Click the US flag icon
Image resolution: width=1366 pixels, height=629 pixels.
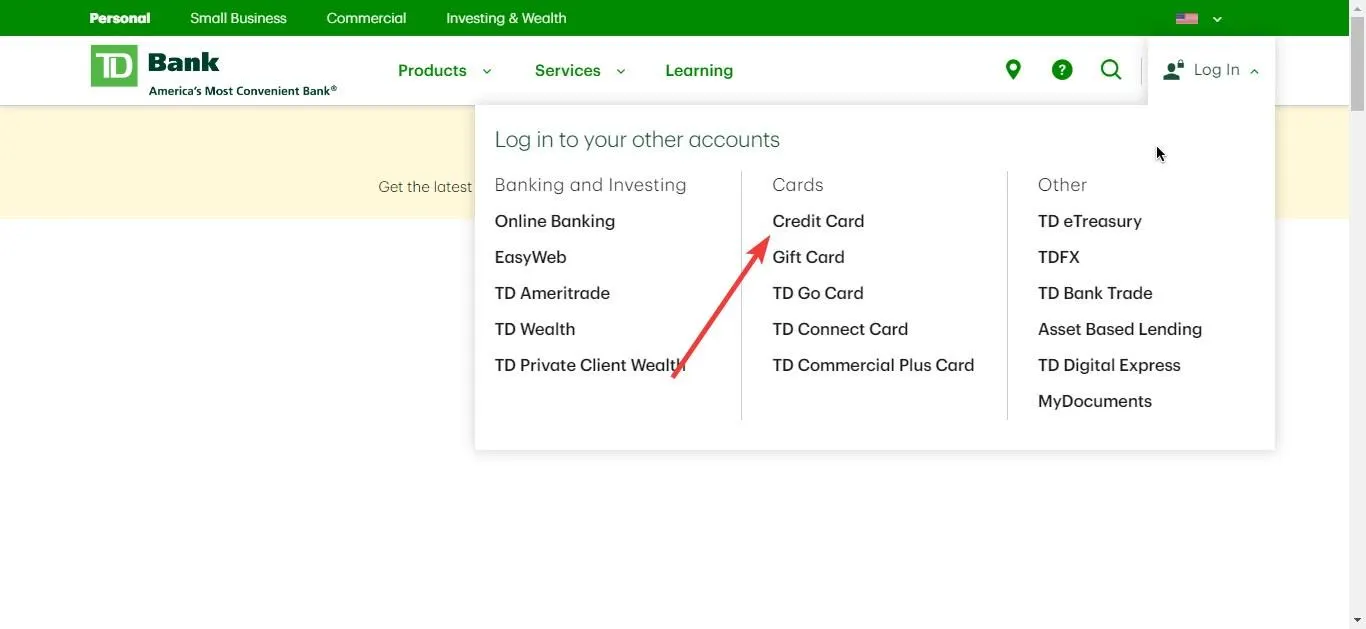[1187, 18]
